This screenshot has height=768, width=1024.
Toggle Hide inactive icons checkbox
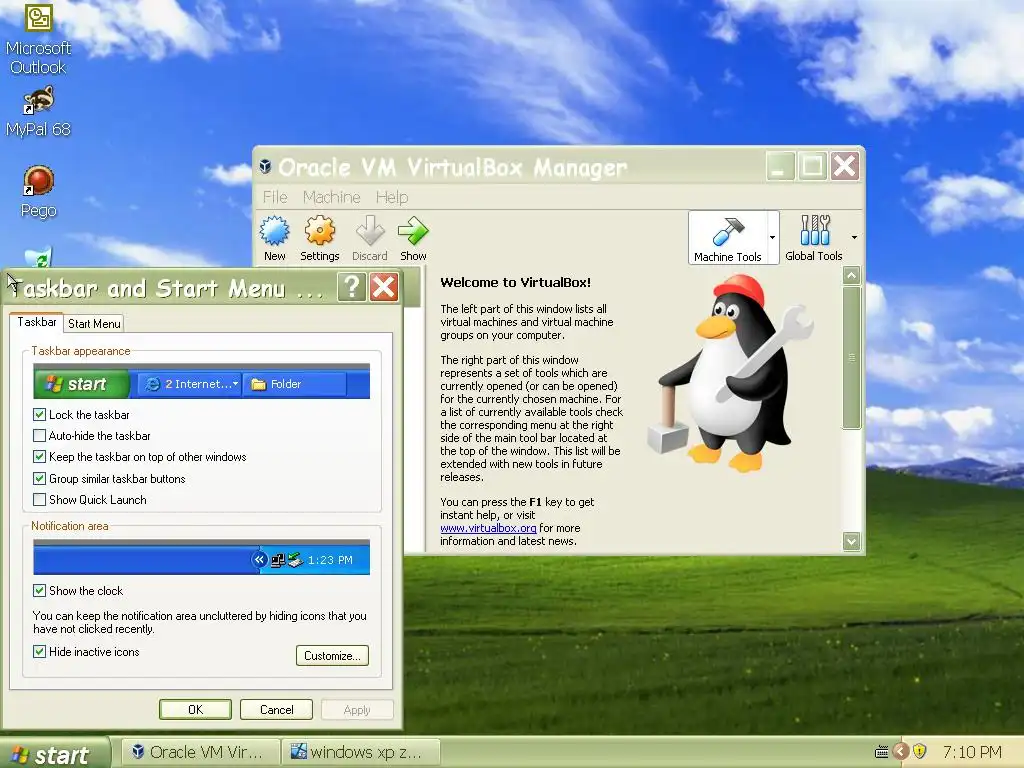coord(39,652)
